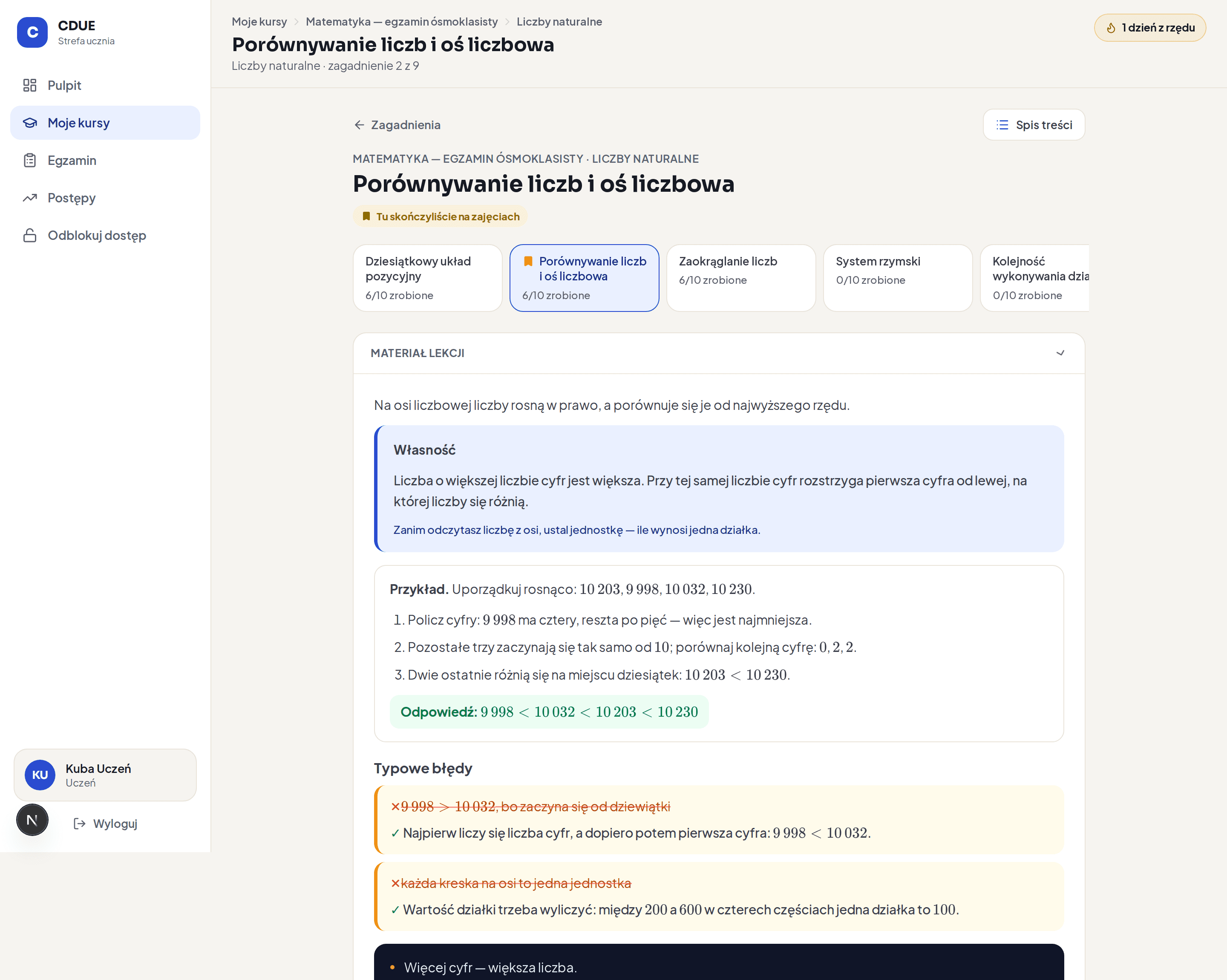Click the 1 dzień z rzędu badge
The width and height of the screenshot is (1227, 980).
click(x=1149, y=28)
